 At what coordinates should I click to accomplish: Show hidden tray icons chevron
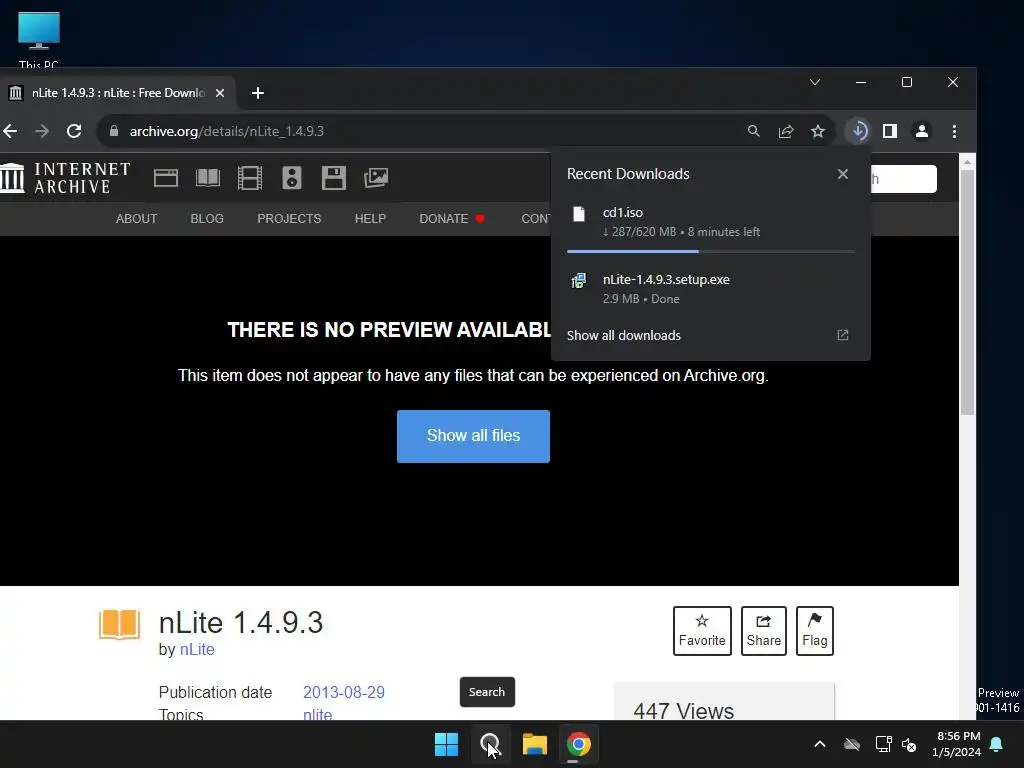(820, 744)
